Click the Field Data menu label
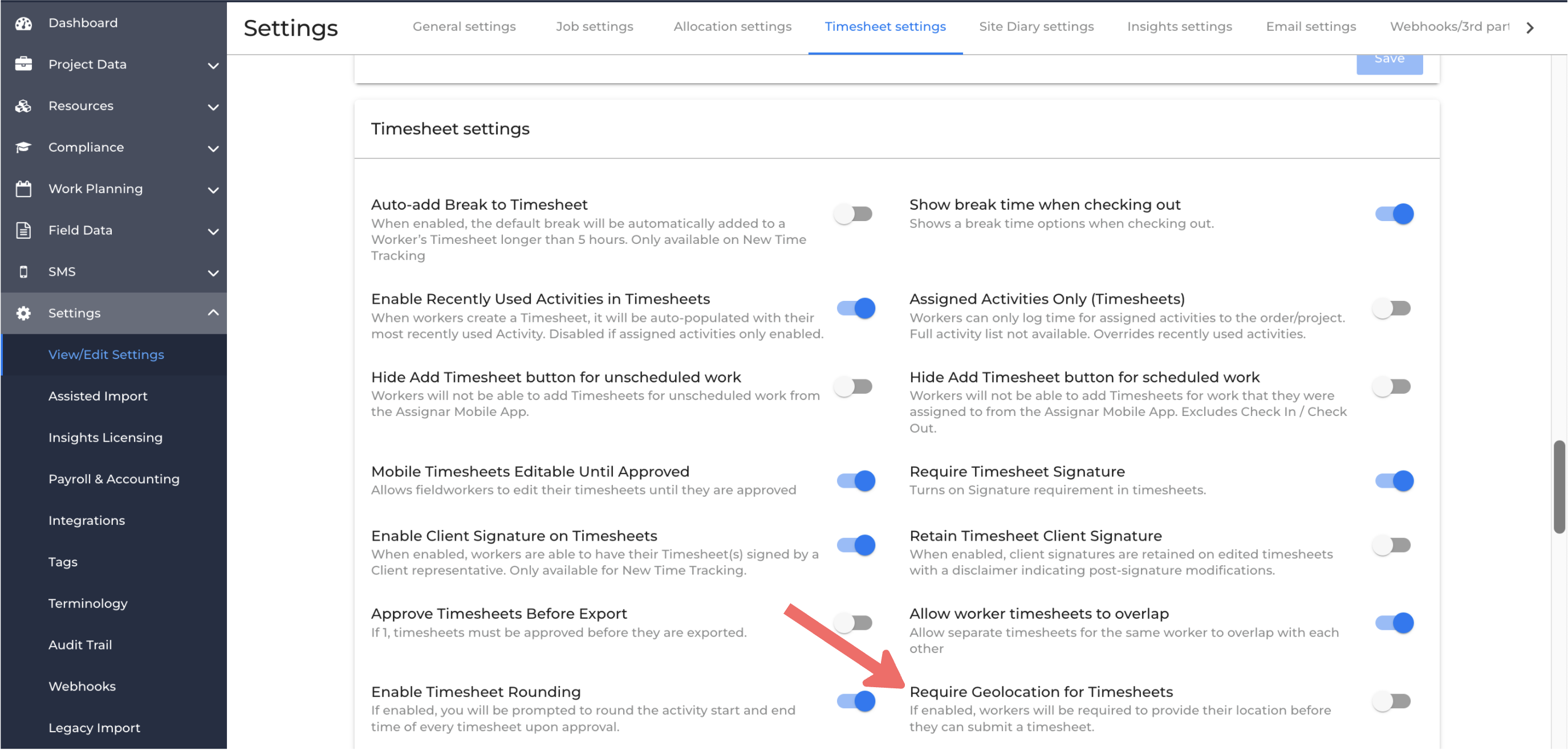The image size is (1568, 751). [80, 230]
